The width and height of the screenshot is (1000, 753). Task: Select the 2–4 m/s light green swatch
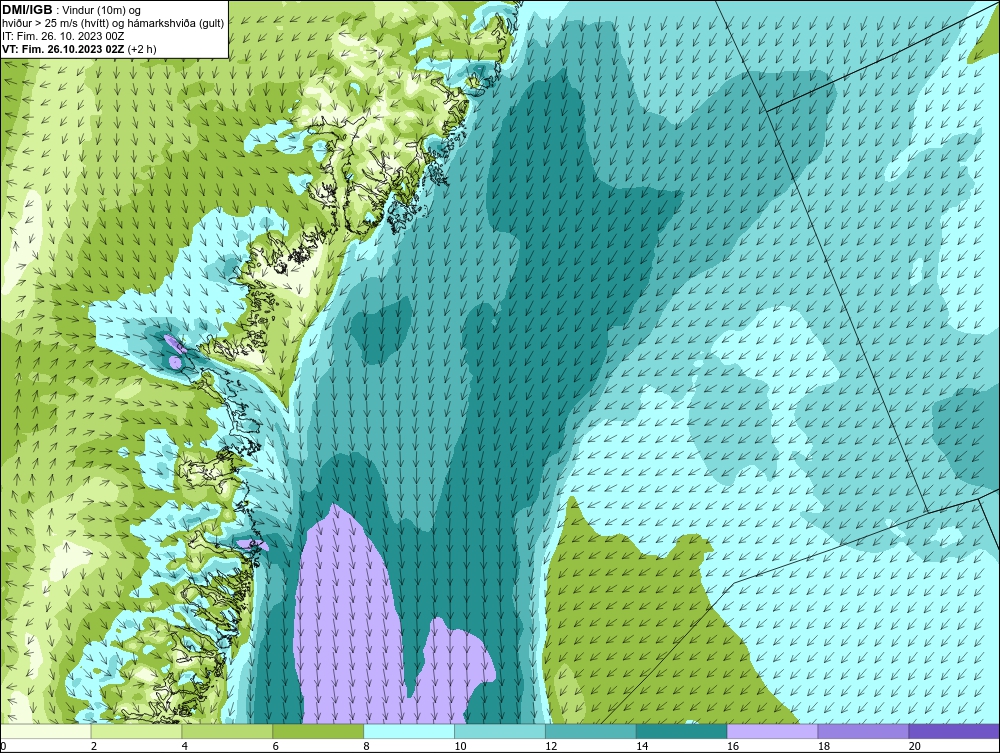point(136,731)
